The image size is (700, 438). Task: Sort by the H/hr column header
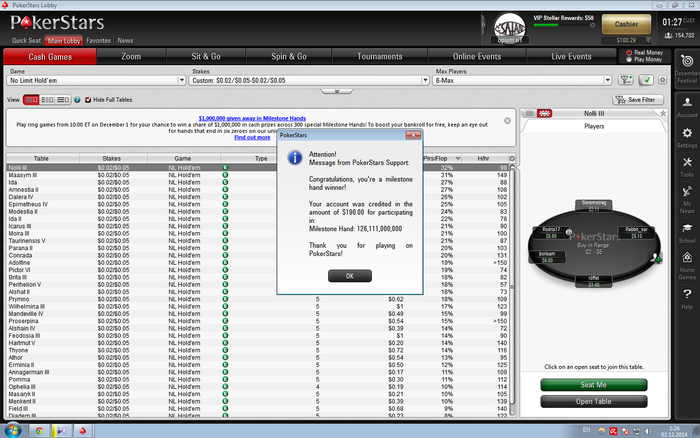[x=483, y=159]
